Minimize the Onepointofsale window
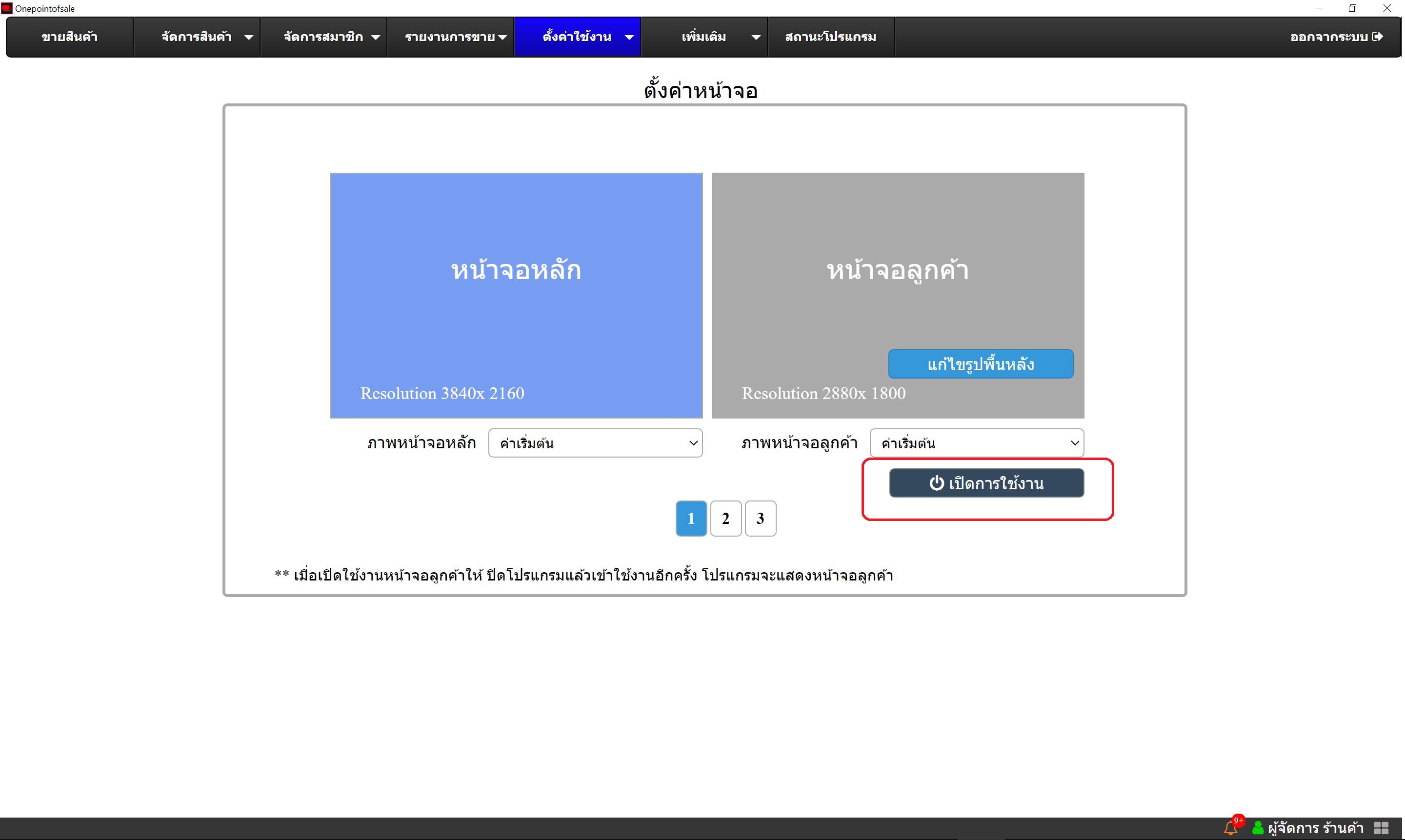 tap(1318, 8)
